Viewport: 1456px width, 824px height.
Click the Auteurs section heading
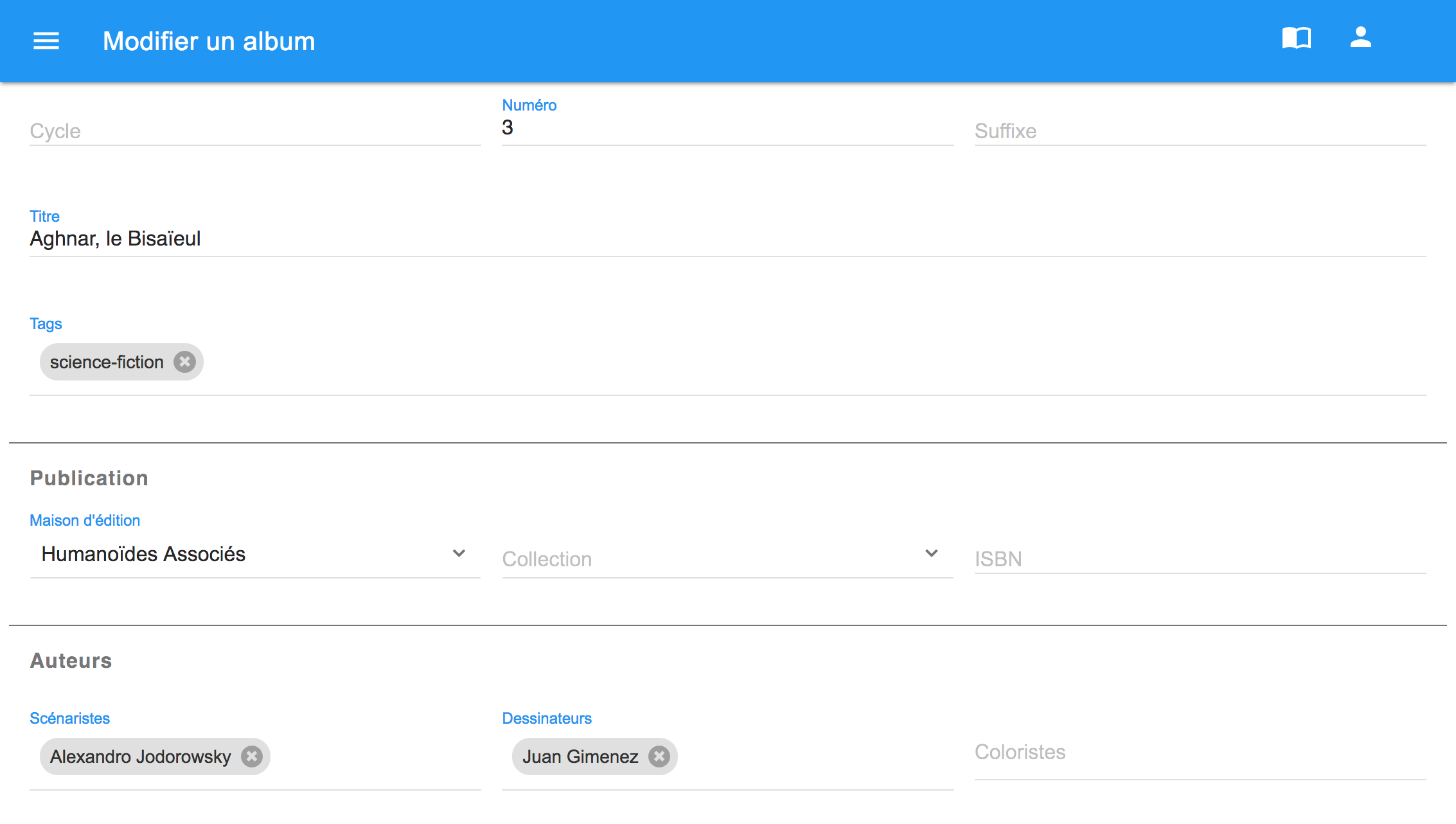coord(71,661)
